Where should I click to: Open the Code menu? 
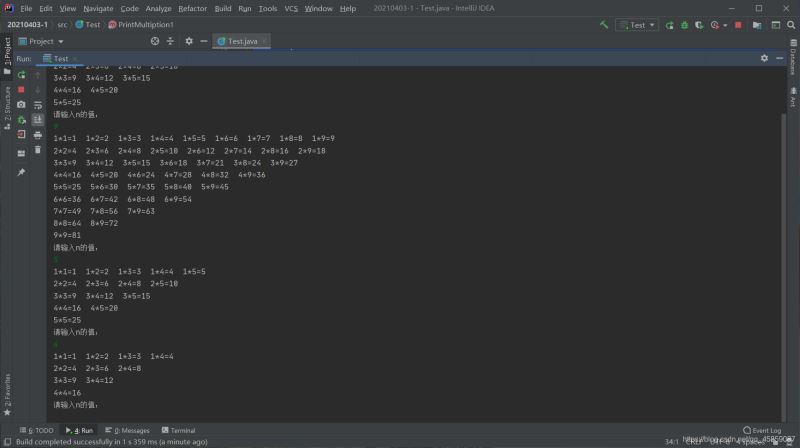(129, 8)
